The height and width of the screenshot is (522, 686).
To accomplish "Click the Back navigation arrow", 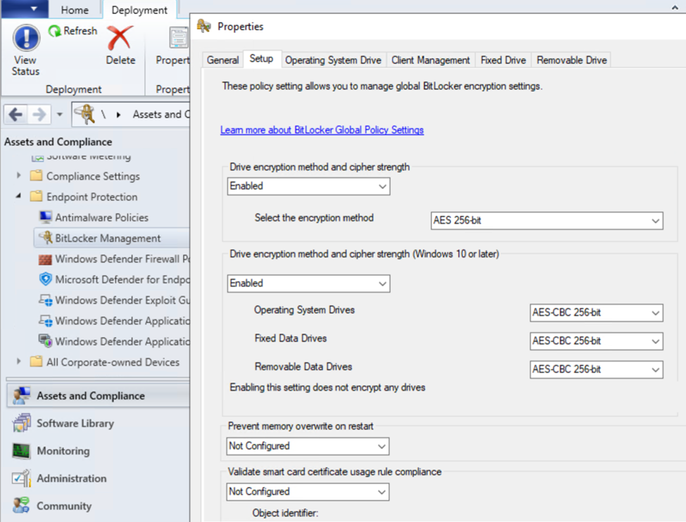I will point(16,115).
